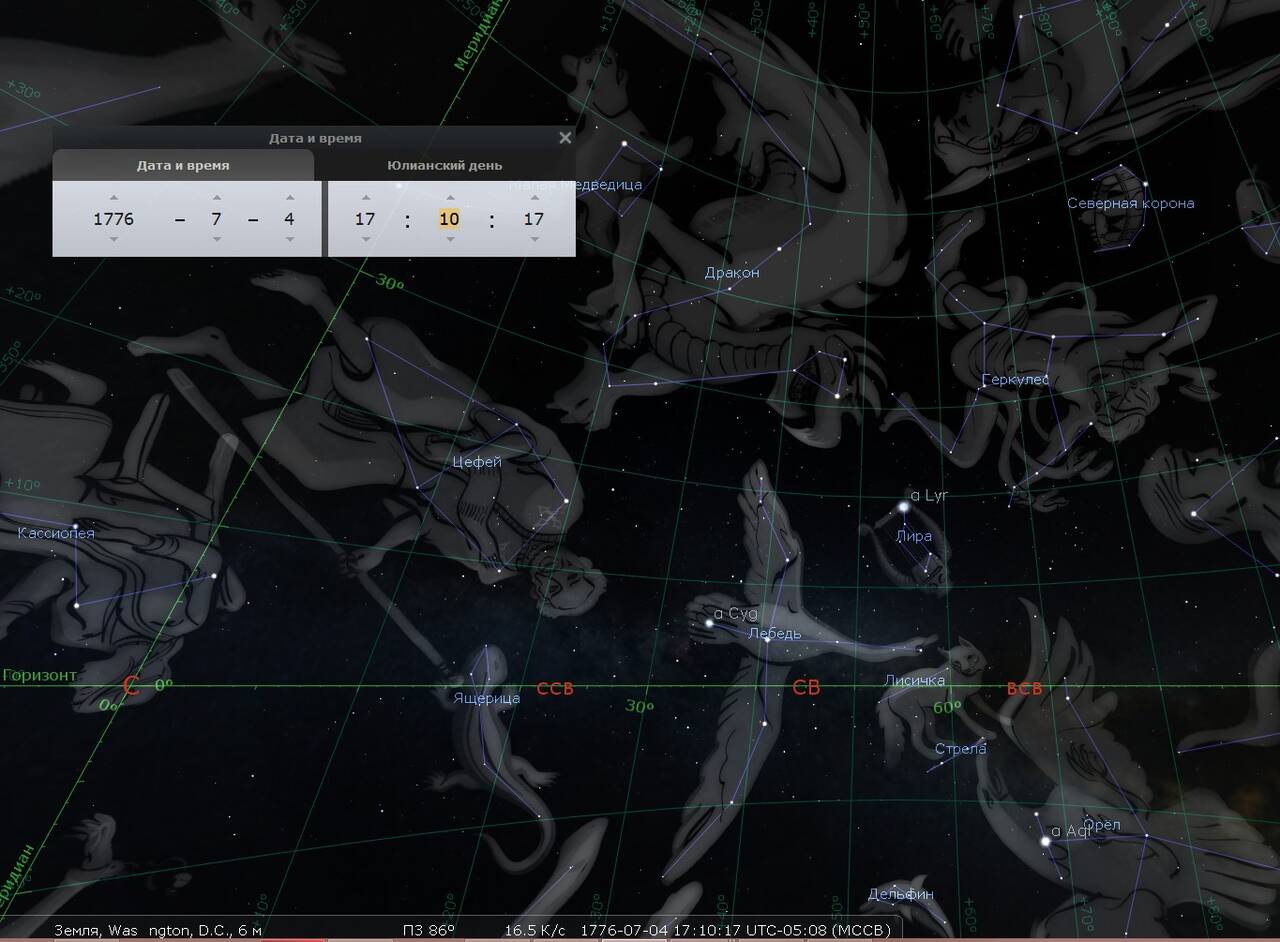The height and width of the screenshot is (942, 1280).
Task: Click the Орел constellation label
Action: tap(1102, 825)
